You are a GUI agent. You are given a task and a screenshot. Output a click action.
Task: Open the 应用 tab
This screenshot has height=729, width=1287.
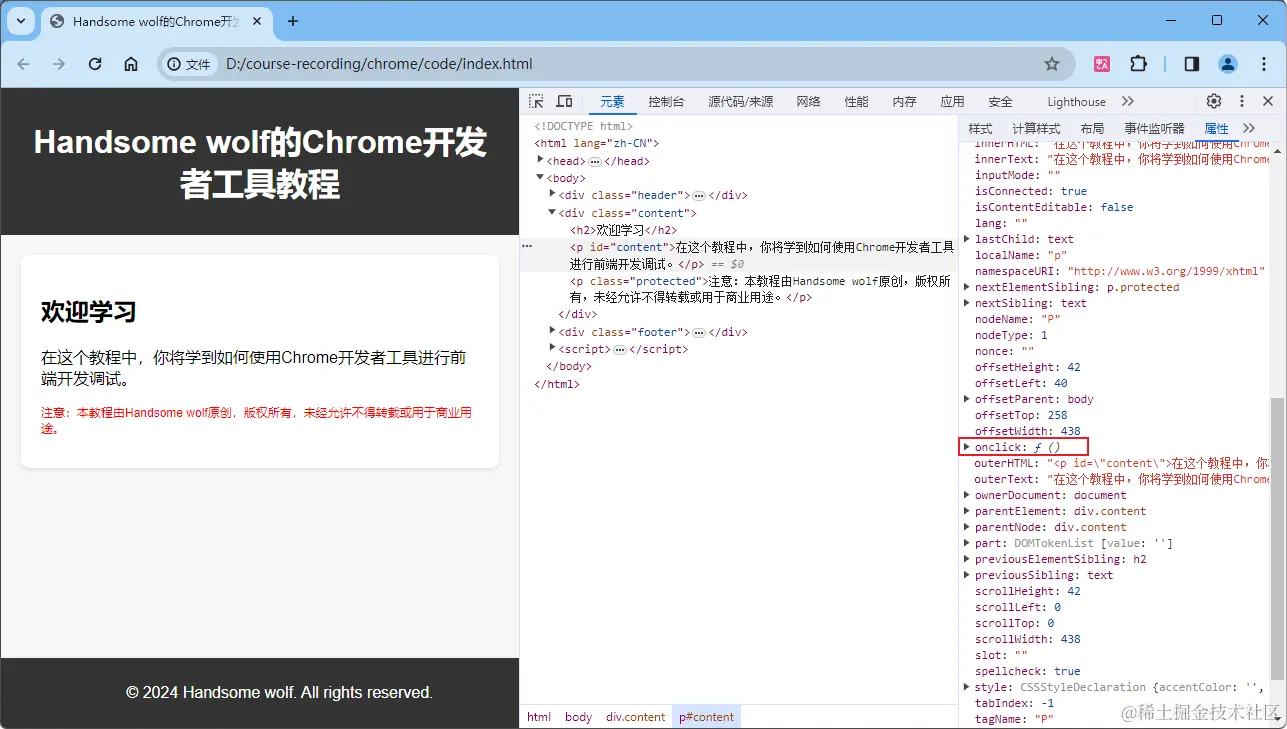952,101
